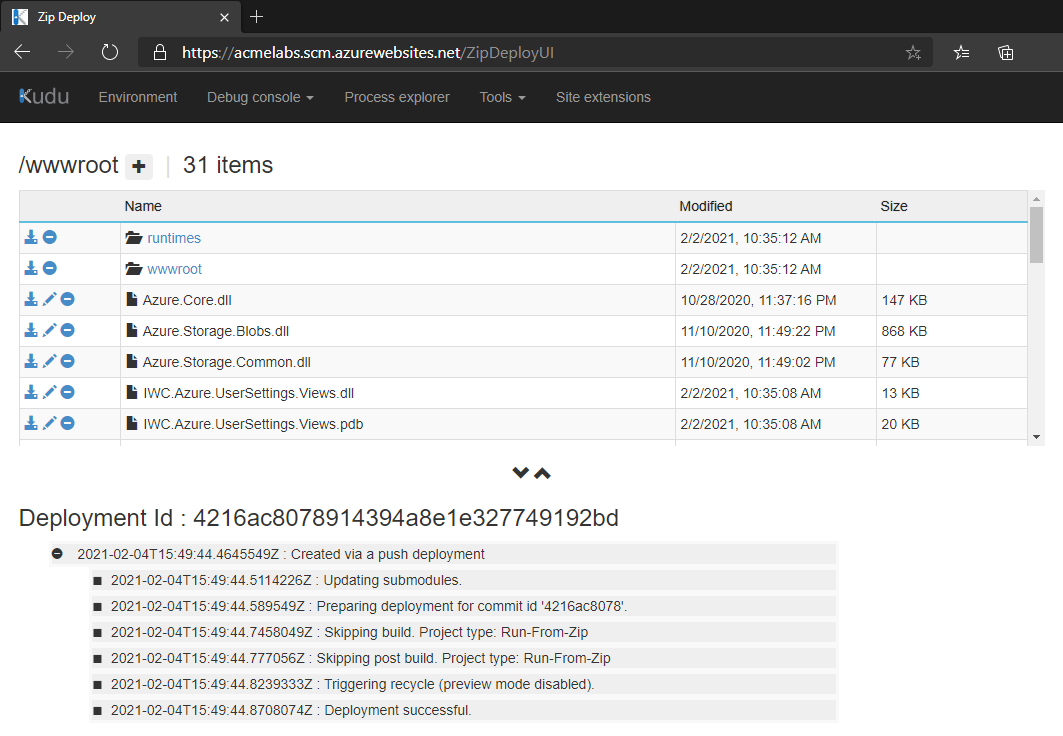Download IWC.Azure.UserSettings.Views.dll

pyautogui.click(x=31, y=392)
